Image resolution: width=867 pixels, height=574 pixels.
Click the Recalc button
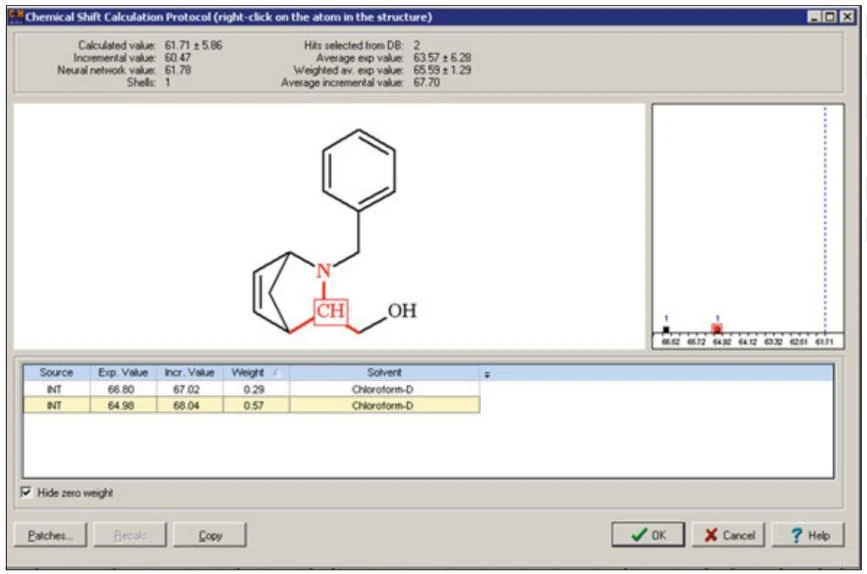click(x=130, y=535)
